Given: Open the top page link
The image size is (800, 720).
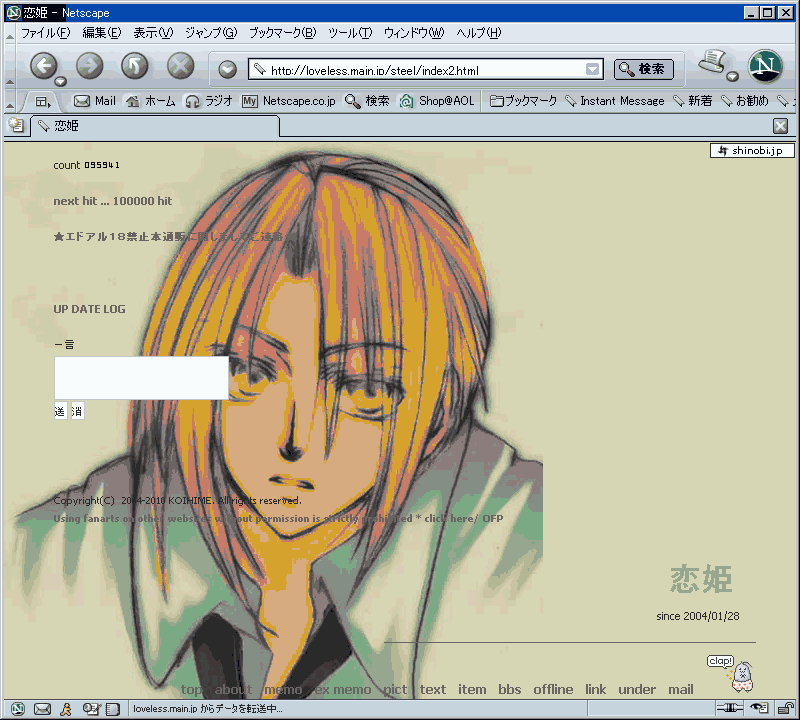Looking at the screenshot, I should tap(191, 690).
